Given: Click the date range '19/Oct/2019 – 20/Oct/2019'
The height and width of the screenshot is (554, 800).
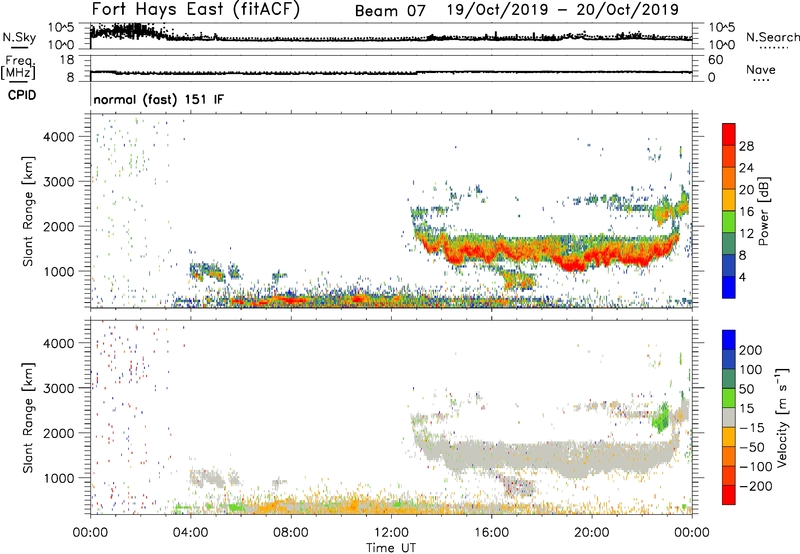Looking at the screenshot, I should [563, 10].
